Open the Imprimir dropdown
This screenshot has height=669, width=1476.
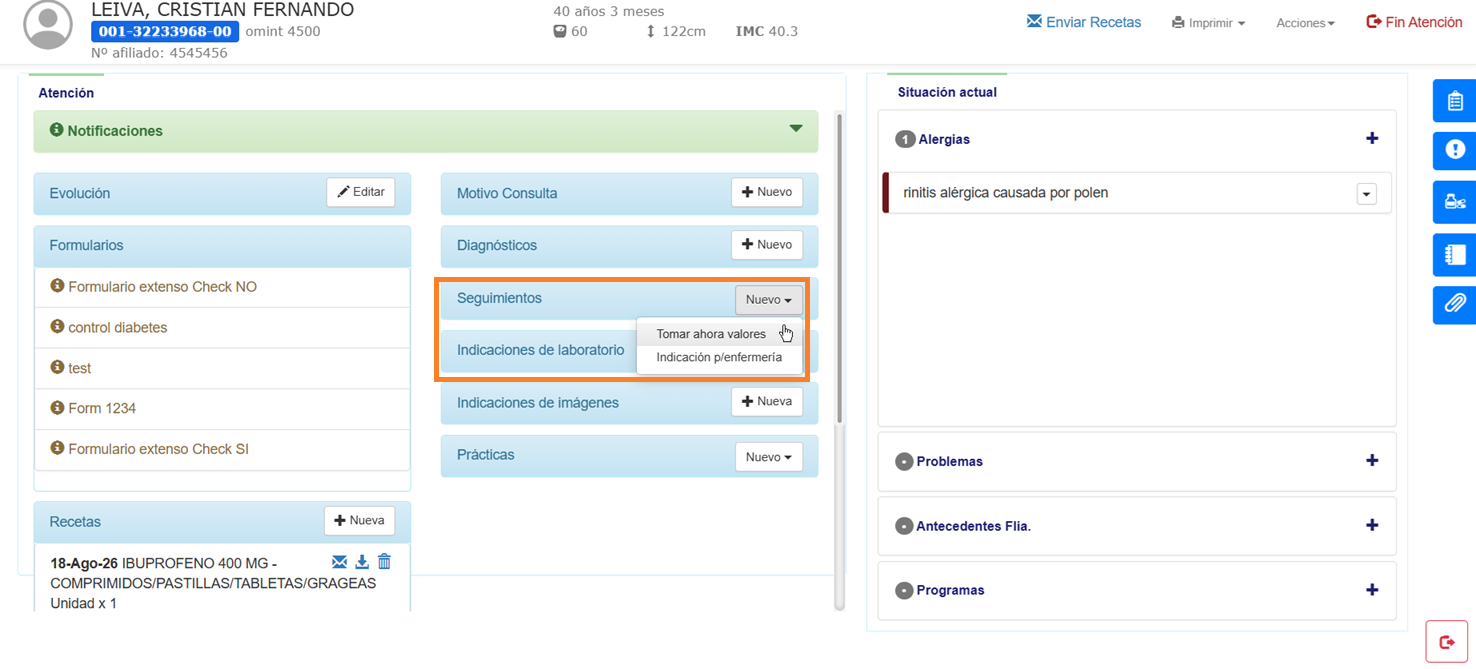click(x=1208, y=23)
